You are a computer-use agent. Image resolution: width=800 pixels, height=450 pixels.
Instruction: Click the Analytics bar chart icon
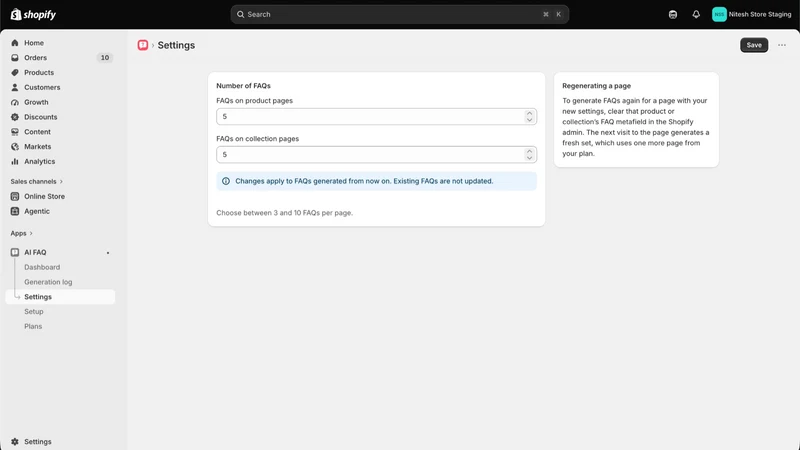point(15,161)
